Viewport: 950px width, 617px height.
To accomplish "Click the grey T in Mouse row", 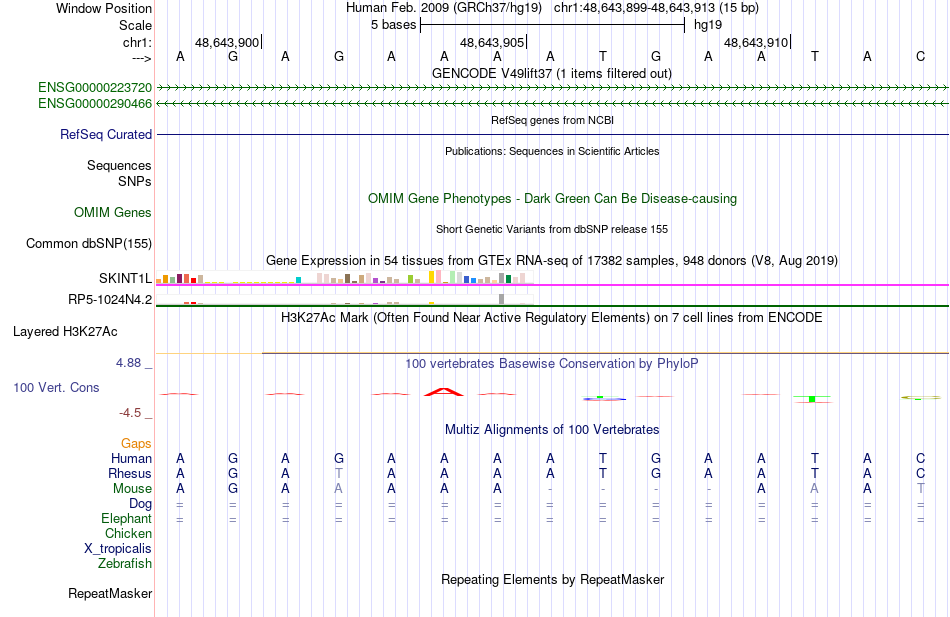I will click(921, 489).
